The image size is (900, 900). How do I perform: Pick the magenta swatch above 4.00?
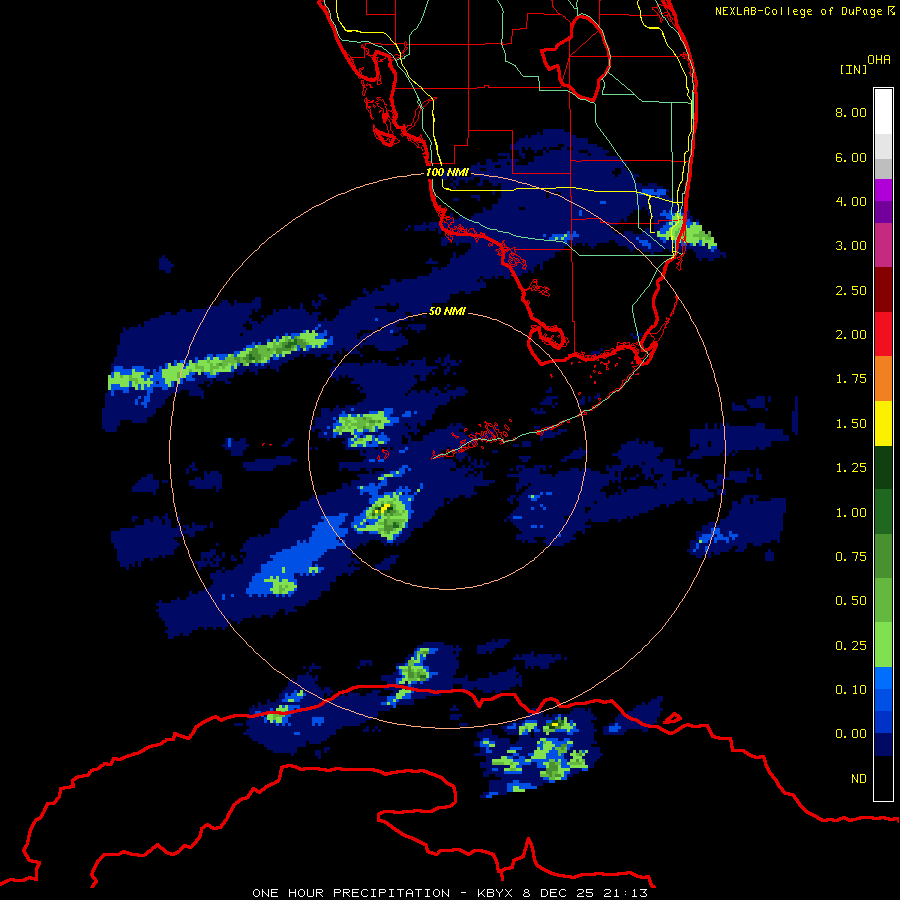[x=883, y=190]
